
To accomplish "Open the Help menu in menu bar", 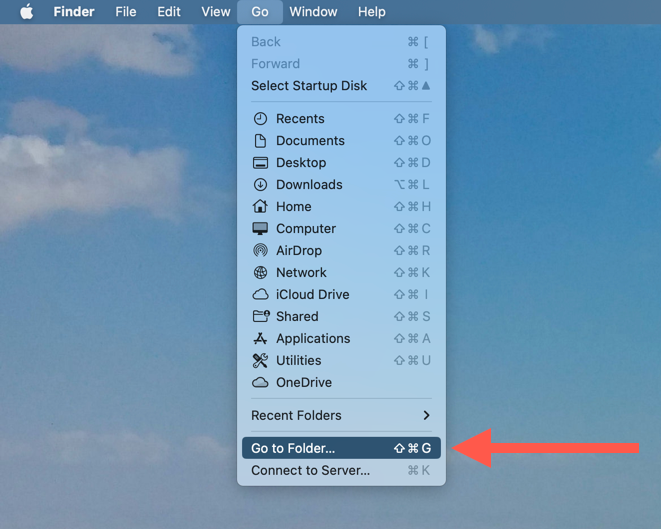I will (x=371, y=12).
